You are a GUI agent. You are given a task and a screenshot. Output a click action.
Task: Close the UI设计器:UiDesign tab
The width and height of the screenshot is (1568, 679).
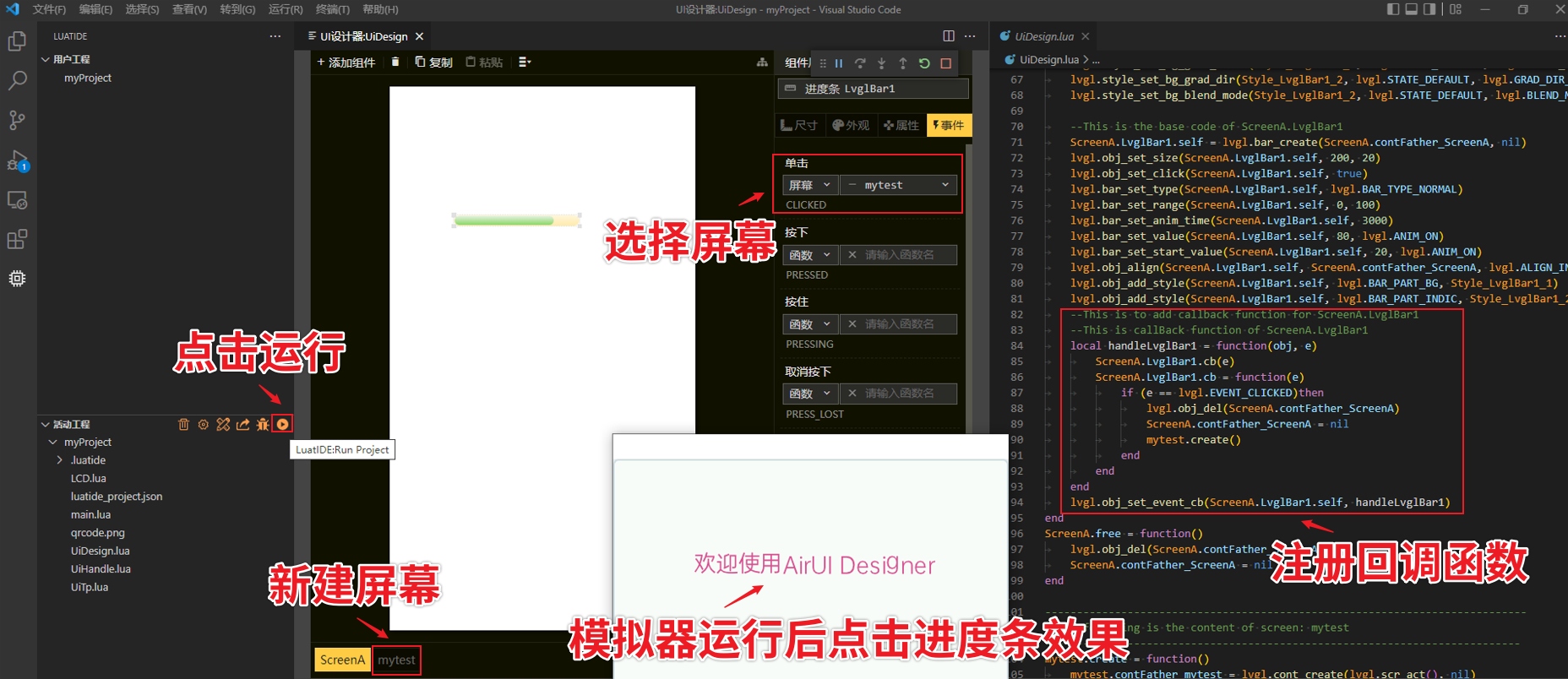pos(419,36)
